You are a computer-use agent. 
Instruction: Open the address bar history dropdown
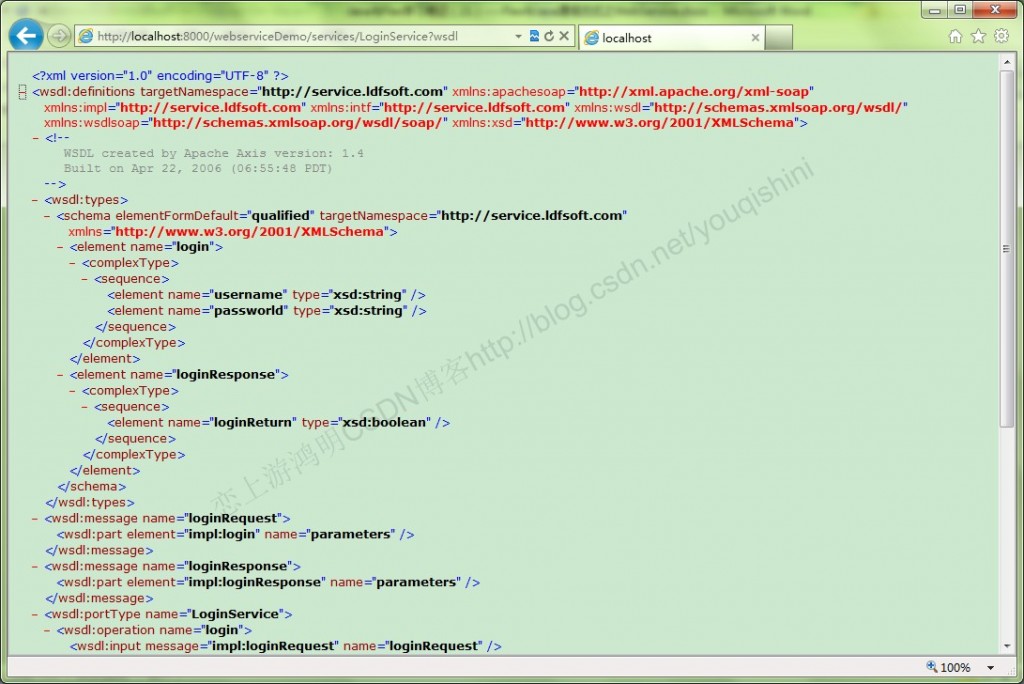click(519, 34)
